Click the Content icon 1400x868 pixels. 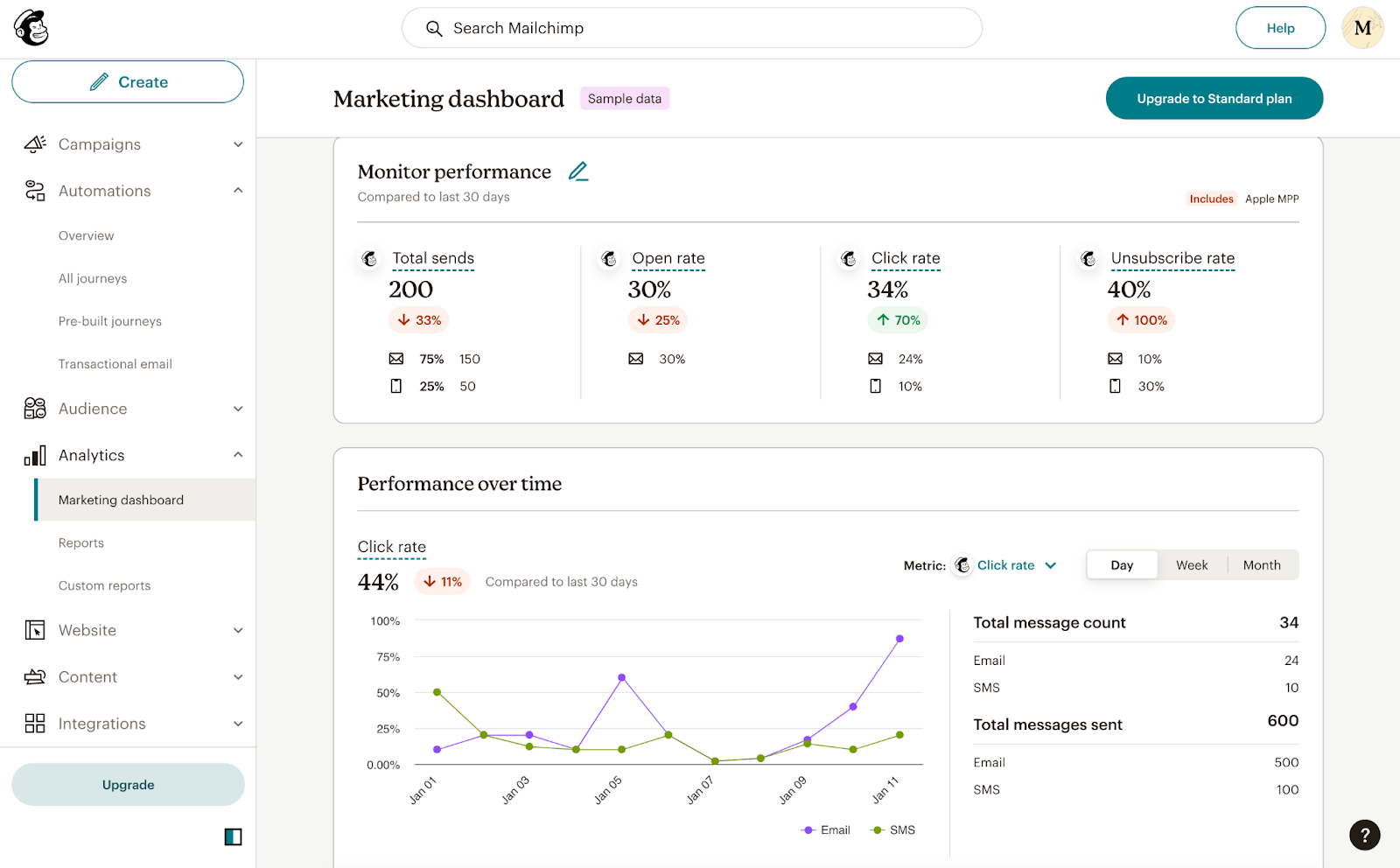coord(35,676)
